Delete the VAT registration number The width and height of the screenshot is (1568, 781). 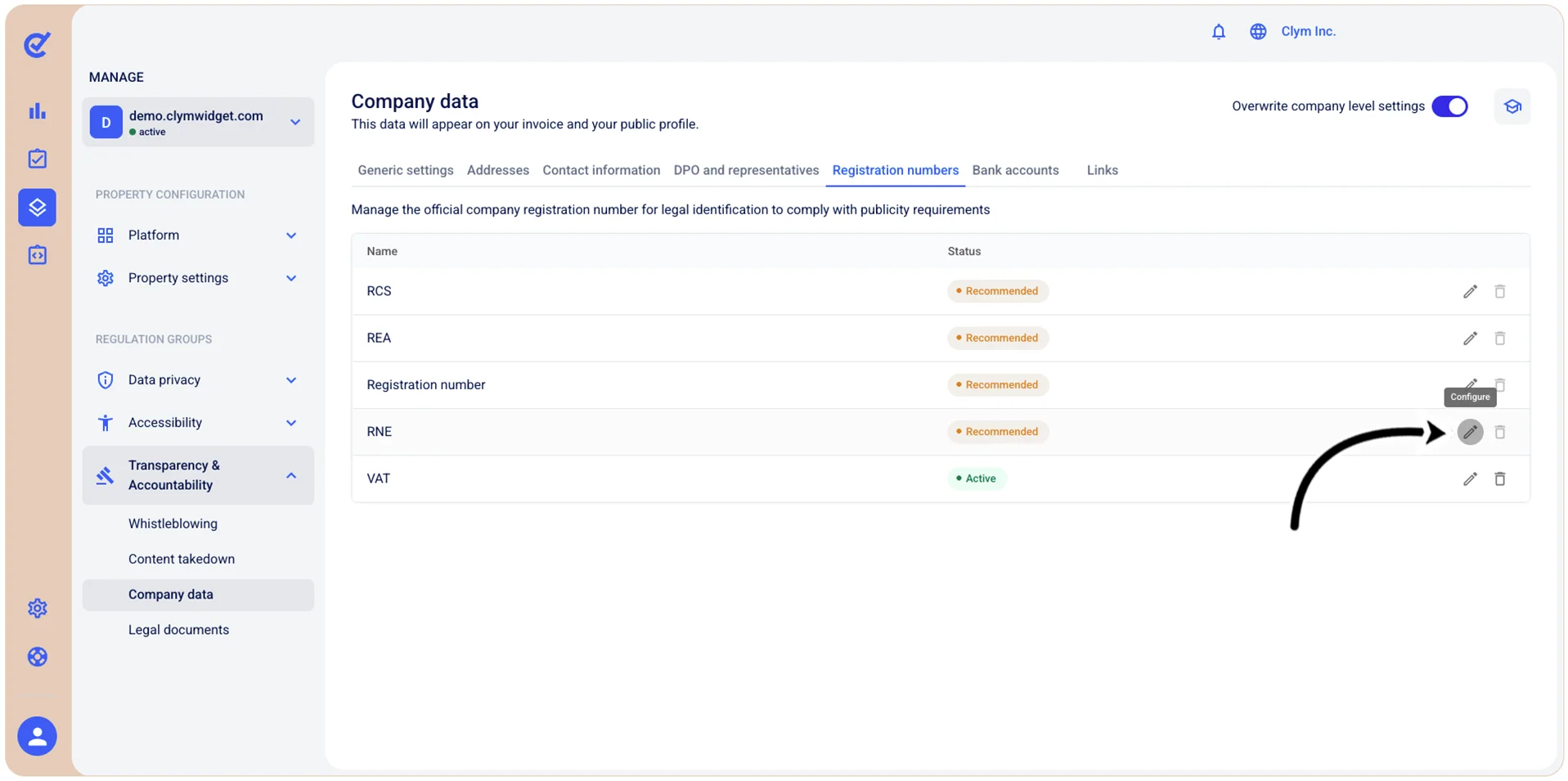tap(1499, 478)
